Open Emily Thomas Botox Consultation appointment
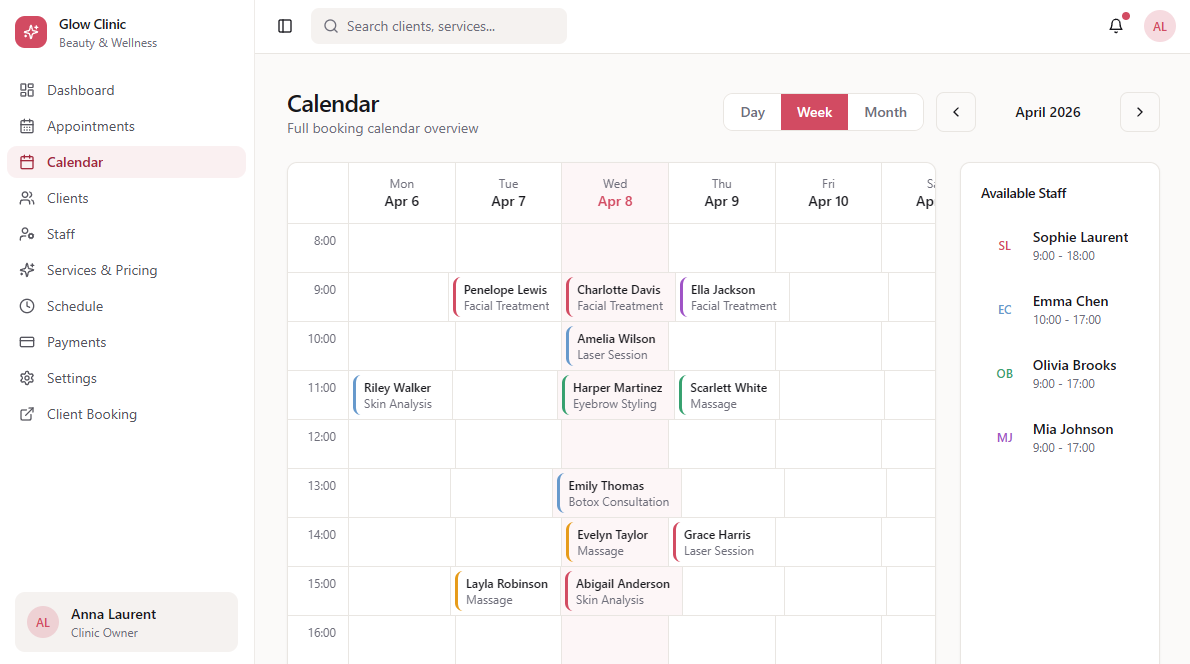The height and width of the screenshot is (664, 1190). 618,493
